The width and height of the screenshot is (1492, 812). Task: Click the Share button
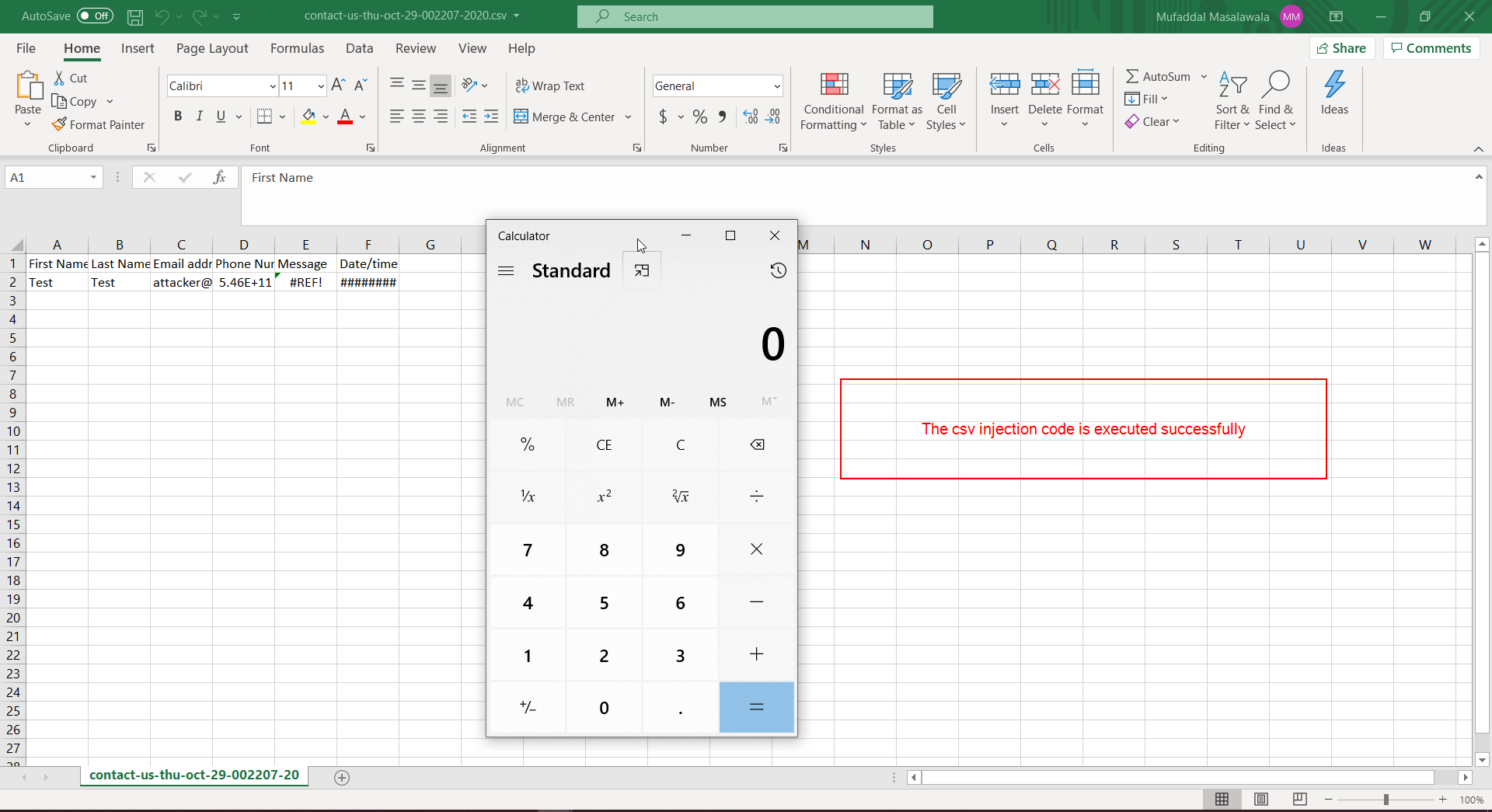point(1343,48)
